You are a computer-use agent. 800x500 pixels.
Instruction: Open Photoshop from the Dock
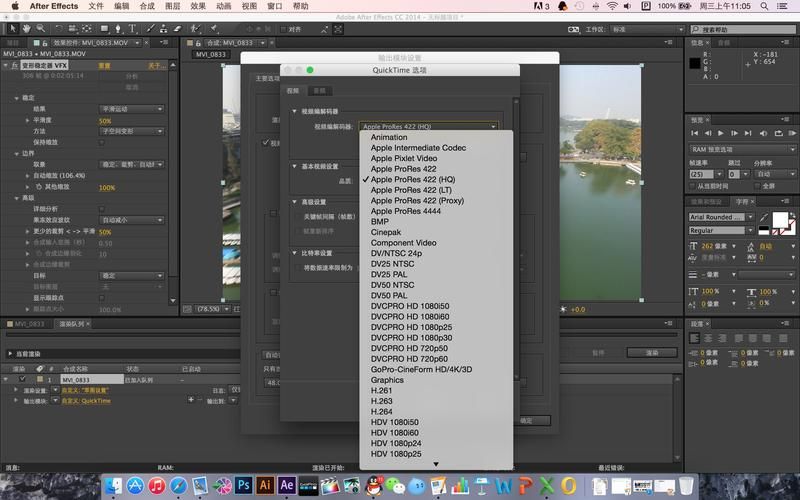coord(242,485)
